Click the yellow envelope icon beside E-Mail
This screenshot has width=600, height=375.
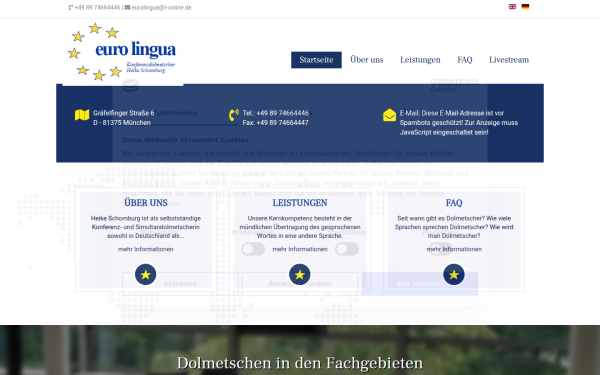(390, 115)
